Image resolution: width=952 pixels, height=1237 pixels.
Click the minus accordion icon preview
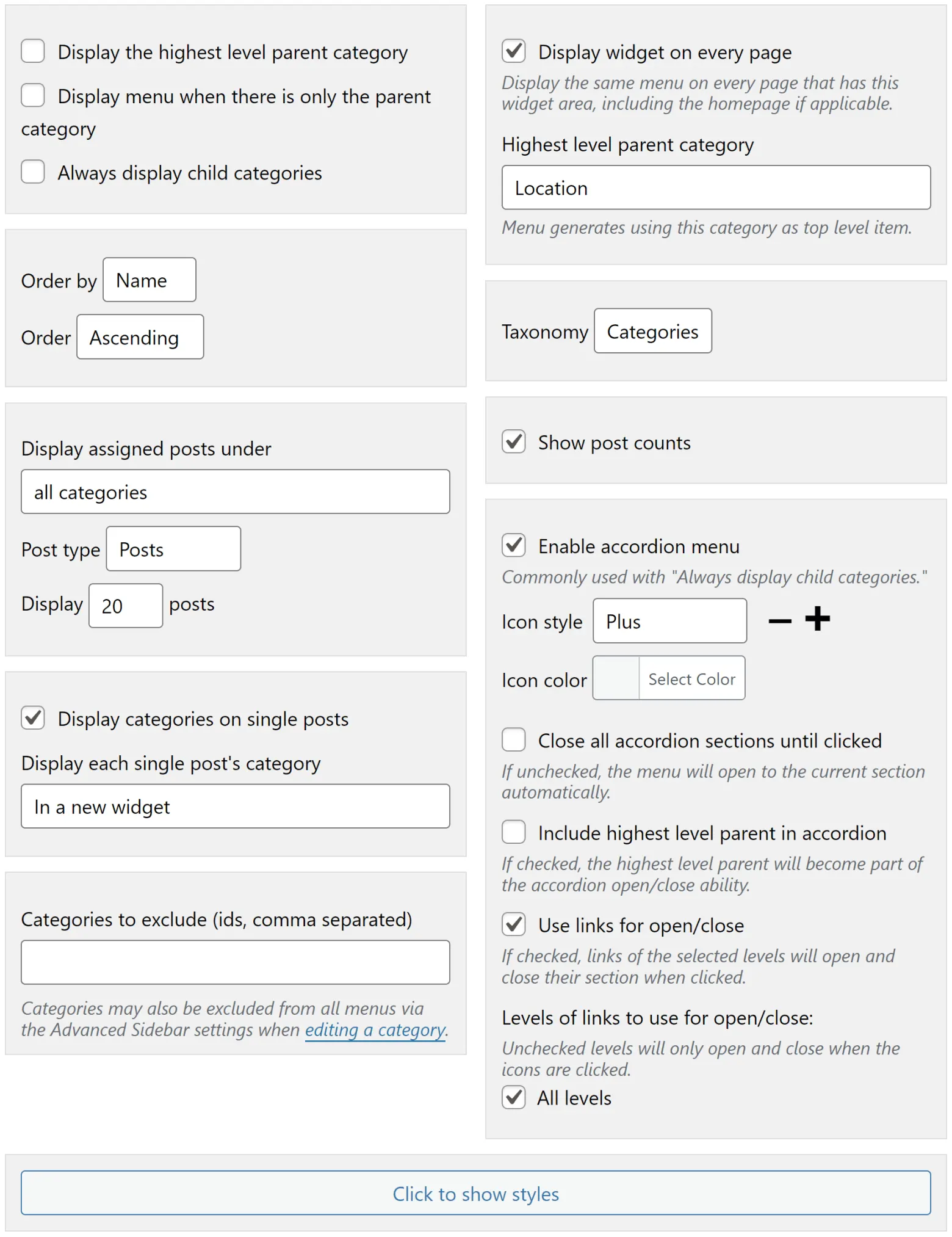(x=779, y=622)
